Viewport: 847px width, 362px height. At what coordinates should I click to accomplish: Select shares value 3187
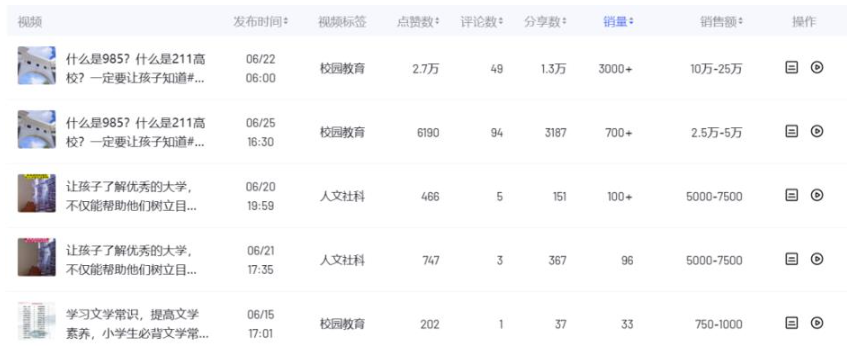pos(555,132)
